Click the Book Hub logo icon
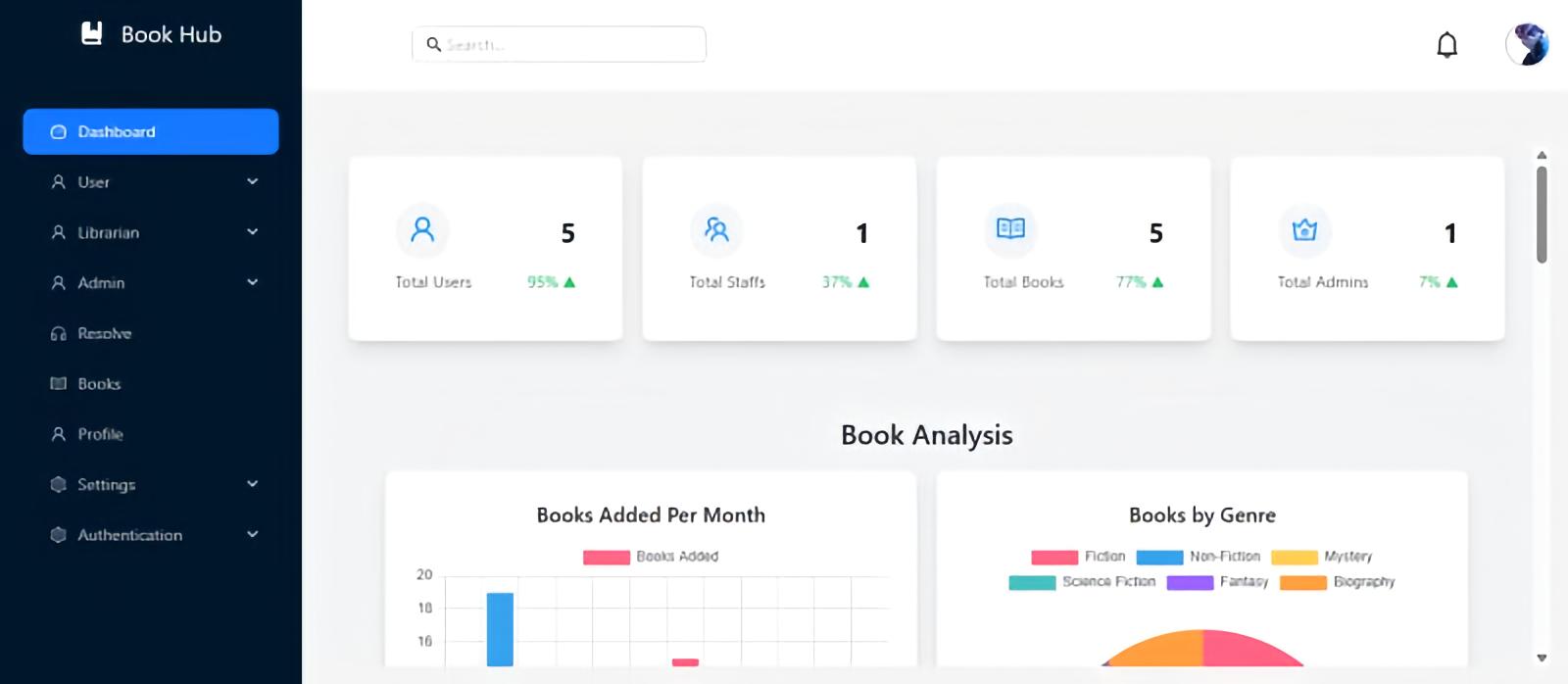1568x684 pixels. pyautogui.click(x=91, y=34)
